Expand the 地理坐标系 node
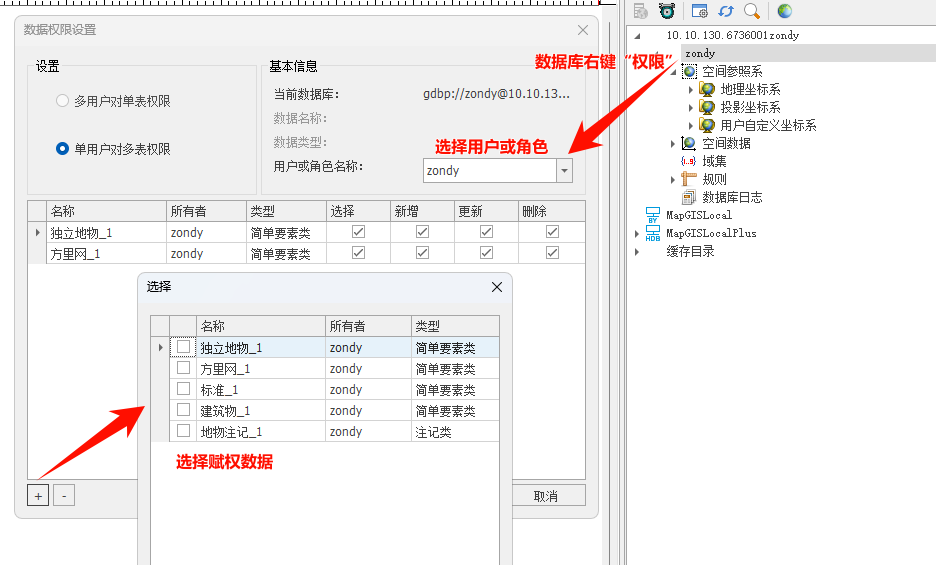The height and width of the screenshot is (565, 936). pyautogui.click(x=691, y=90)
